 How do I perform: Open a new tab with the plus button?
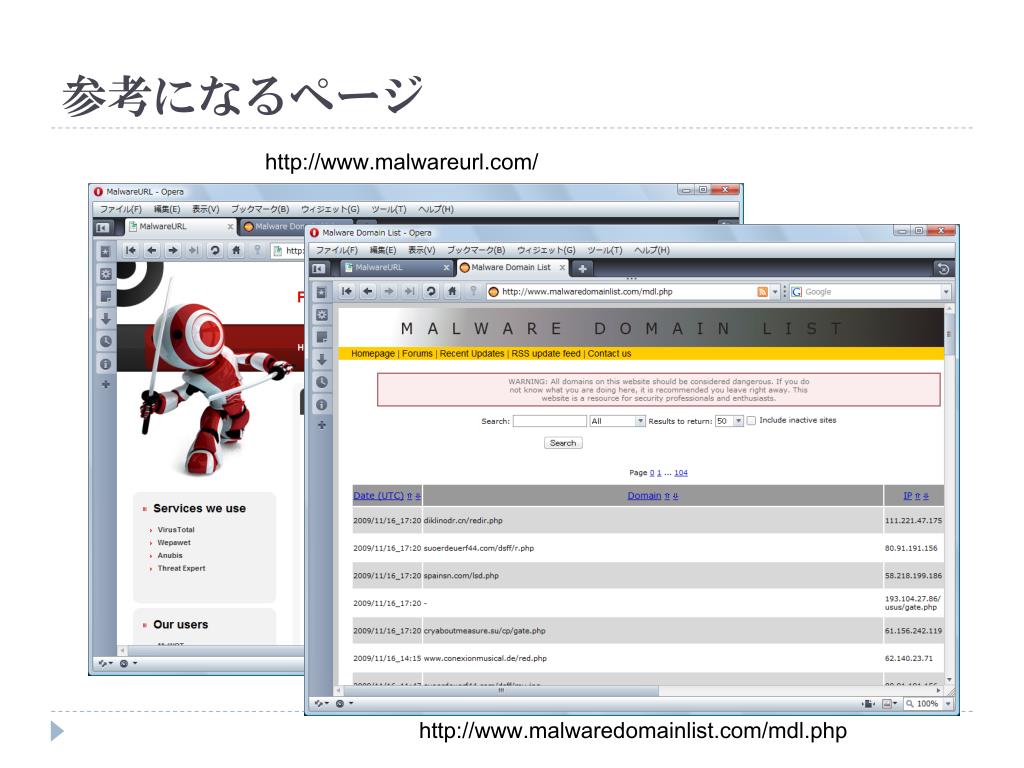point(583,268)
